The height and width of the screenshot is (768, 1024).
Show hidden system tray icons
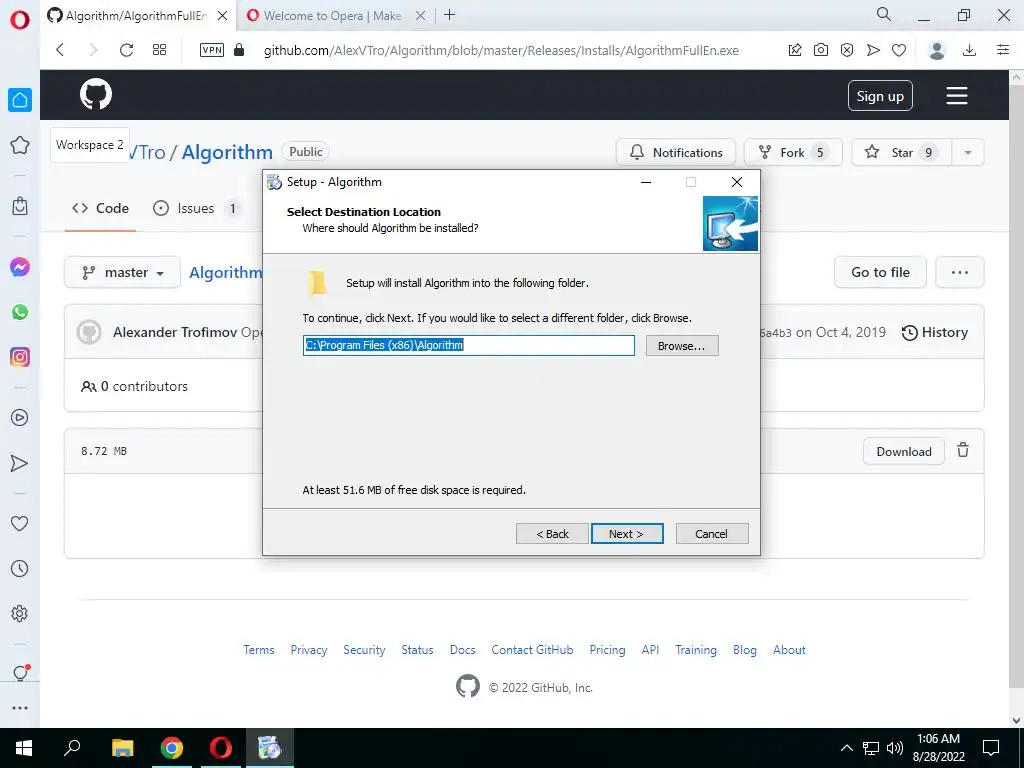846,748
